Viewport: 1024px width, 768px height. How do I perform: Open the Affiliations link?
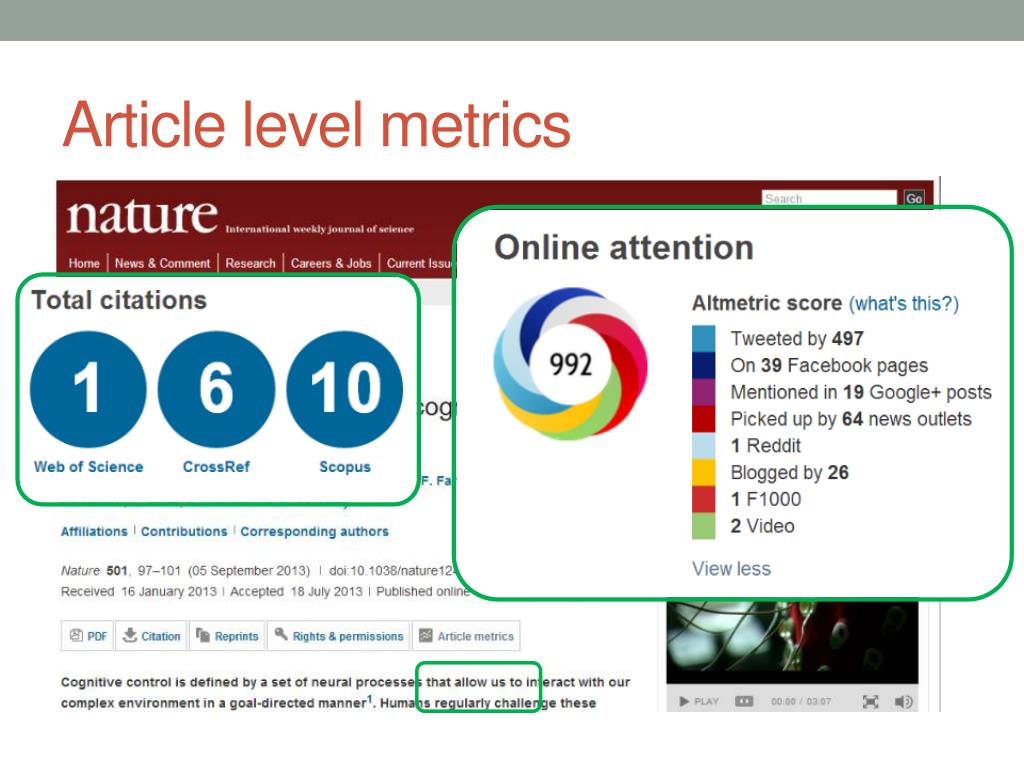[94, 532]
